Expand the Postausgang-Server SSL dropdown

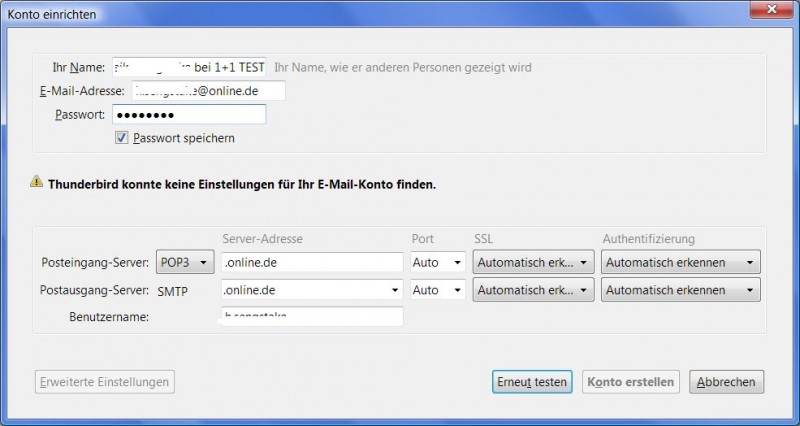pos(534,290)
